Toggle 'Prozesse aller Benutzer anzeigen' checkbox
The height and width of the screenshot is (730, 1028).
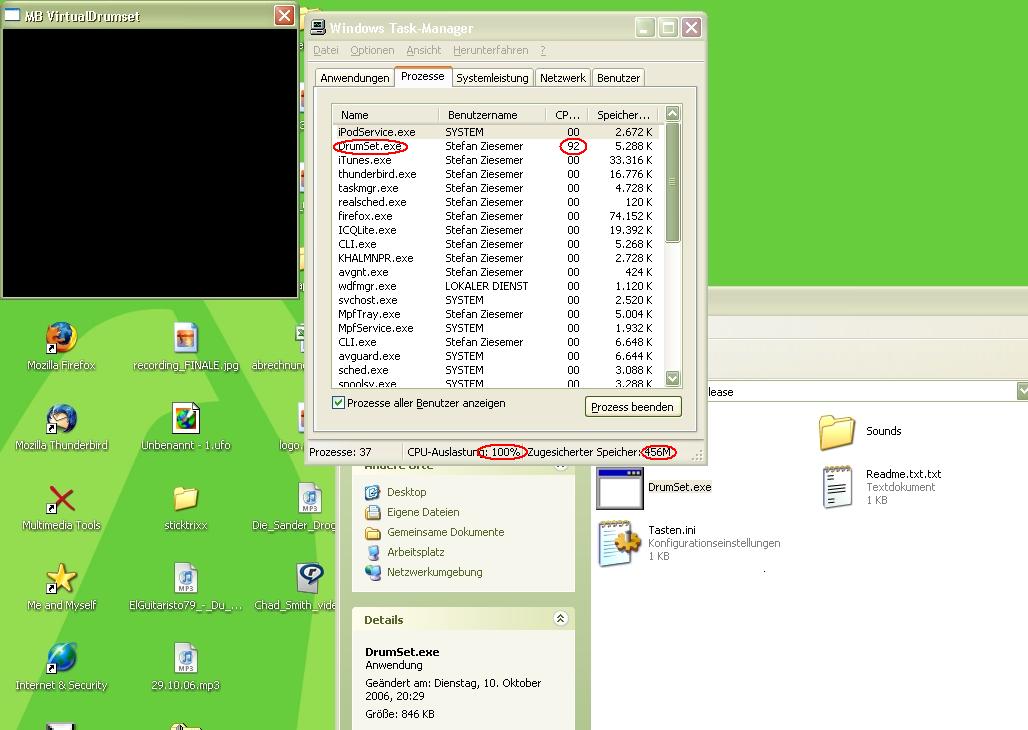click(338, 403)
